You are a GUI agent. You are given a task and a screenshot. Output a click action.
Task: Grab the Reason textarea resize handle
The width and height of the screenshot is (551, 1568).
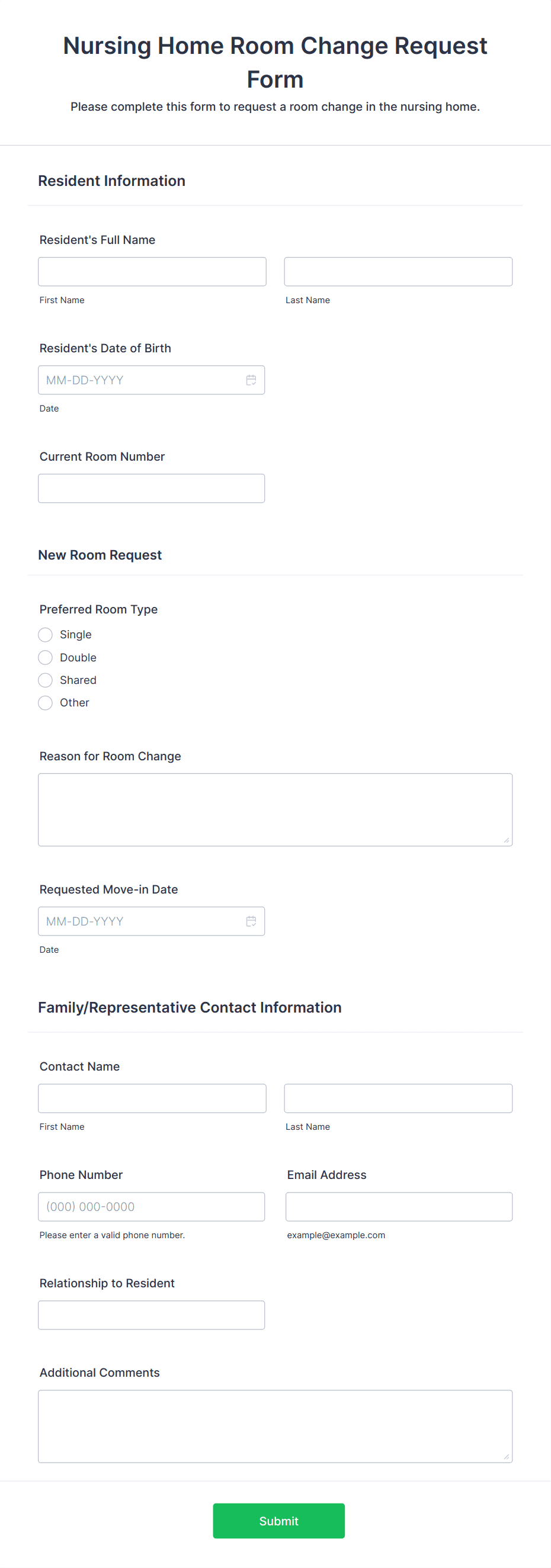507,840
